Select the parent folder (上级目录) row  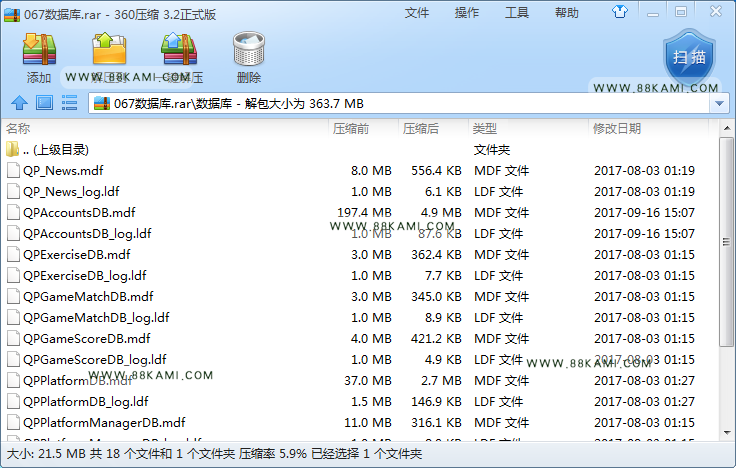360,150
